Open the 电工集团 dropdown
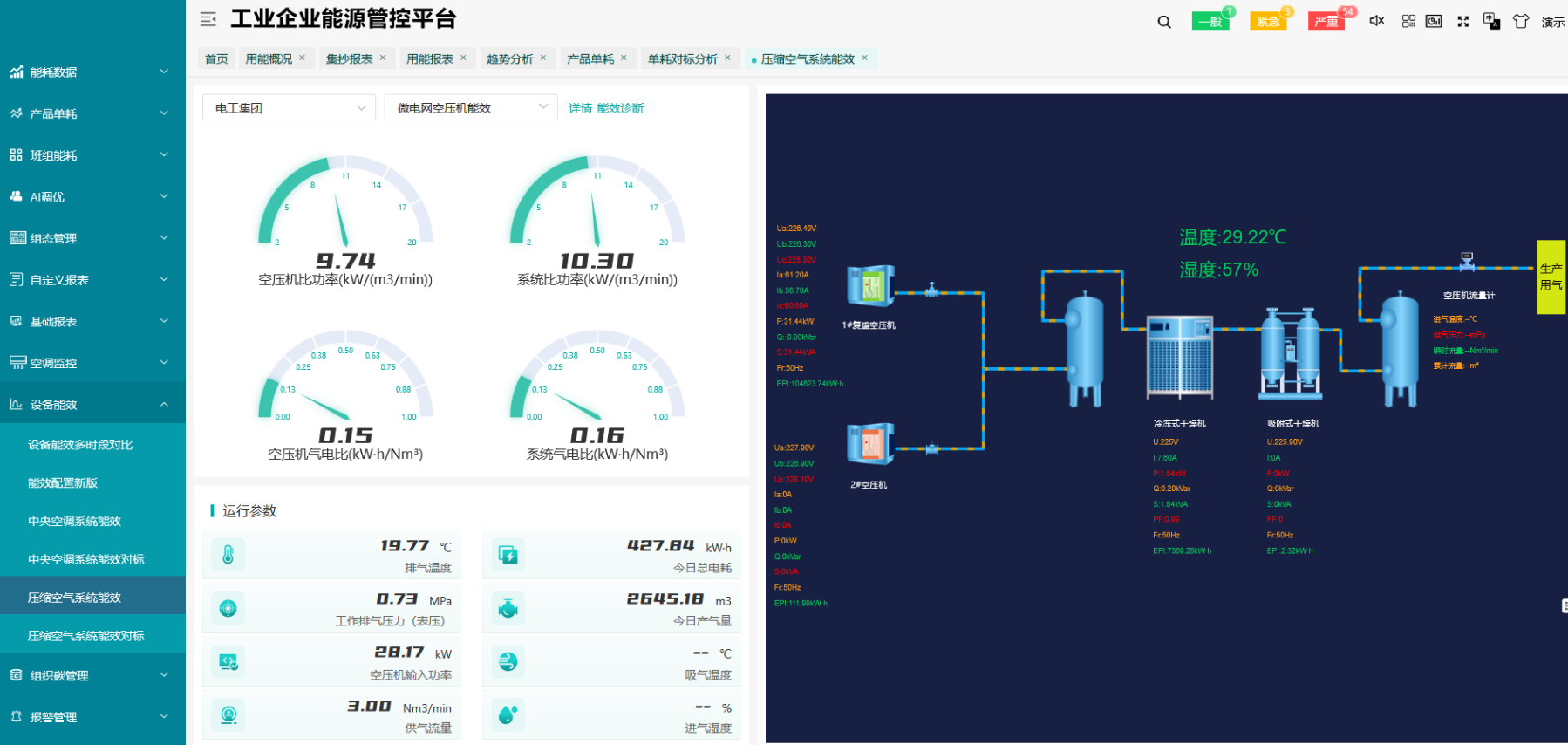This screenshot has height=745, width=1568. tap(289, 107)
